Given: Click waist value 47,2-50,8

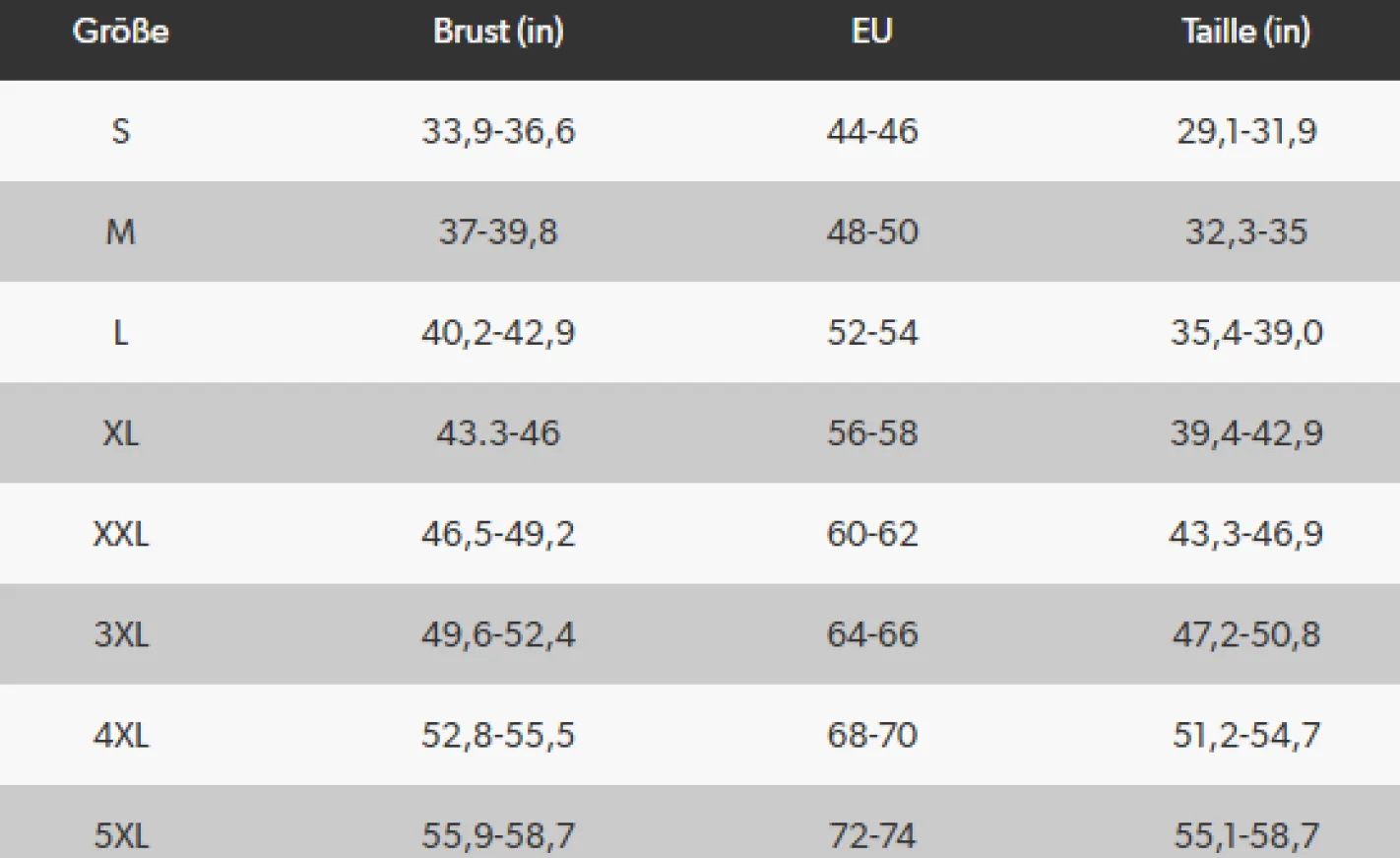Looking at the screenshot, I should click(1246, 634).
